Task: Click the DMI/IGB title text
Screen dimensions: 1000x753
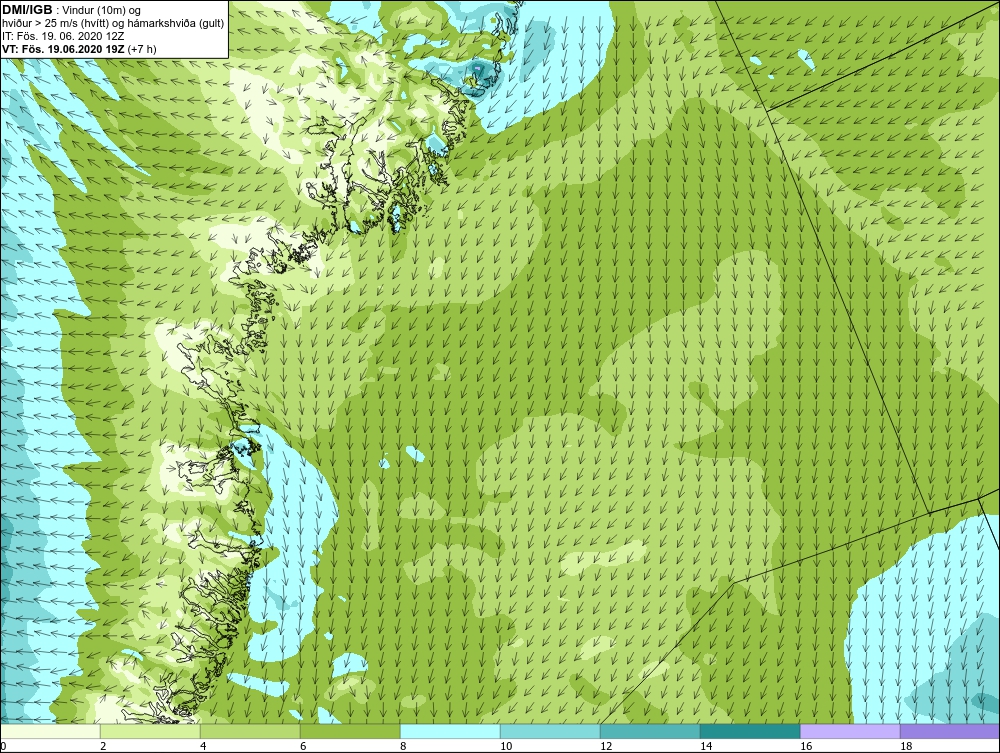Action: pos(27,10)
